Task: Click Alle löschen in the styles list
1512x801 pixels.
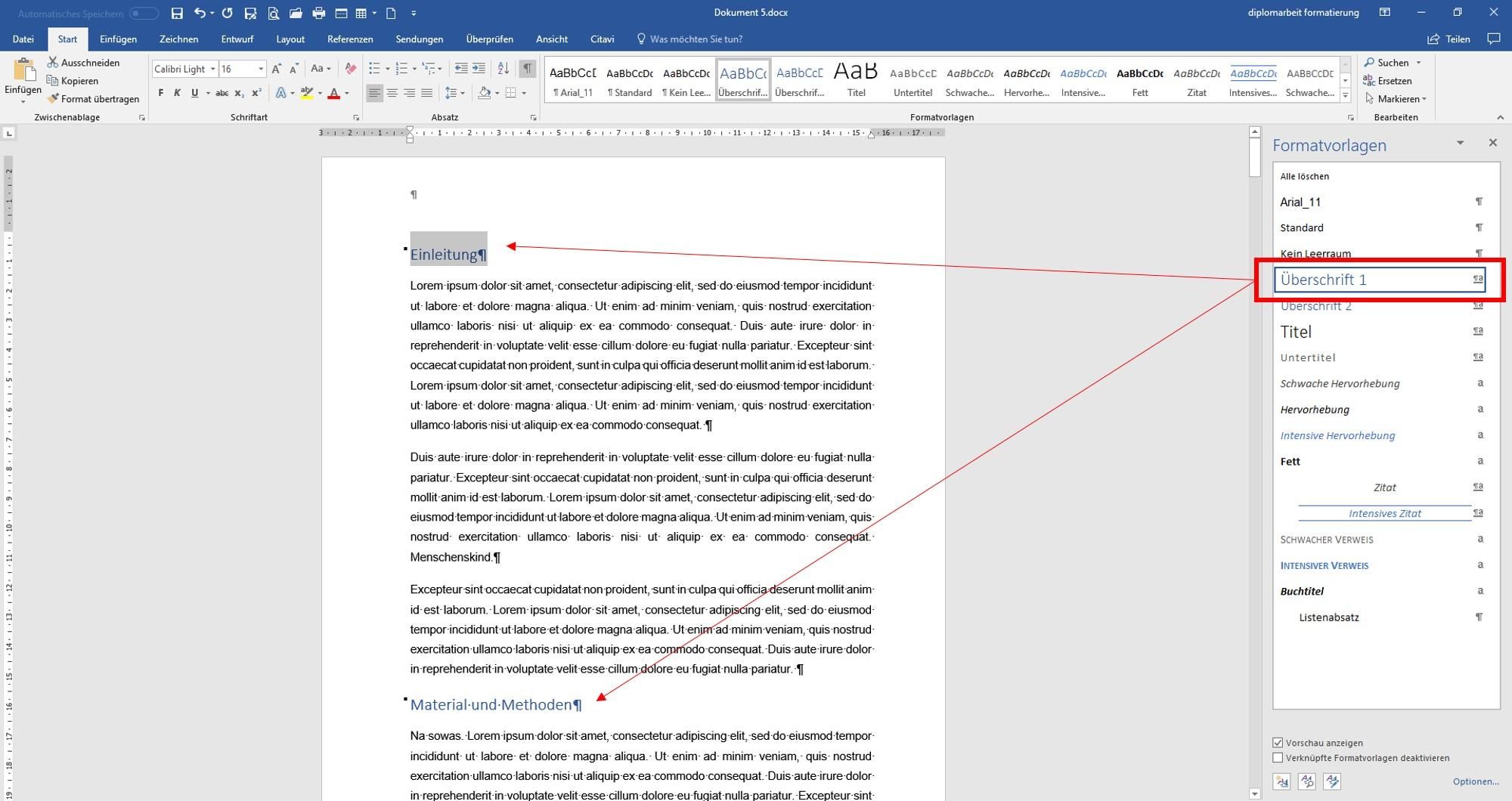Action: click(x=1304, y=176)
